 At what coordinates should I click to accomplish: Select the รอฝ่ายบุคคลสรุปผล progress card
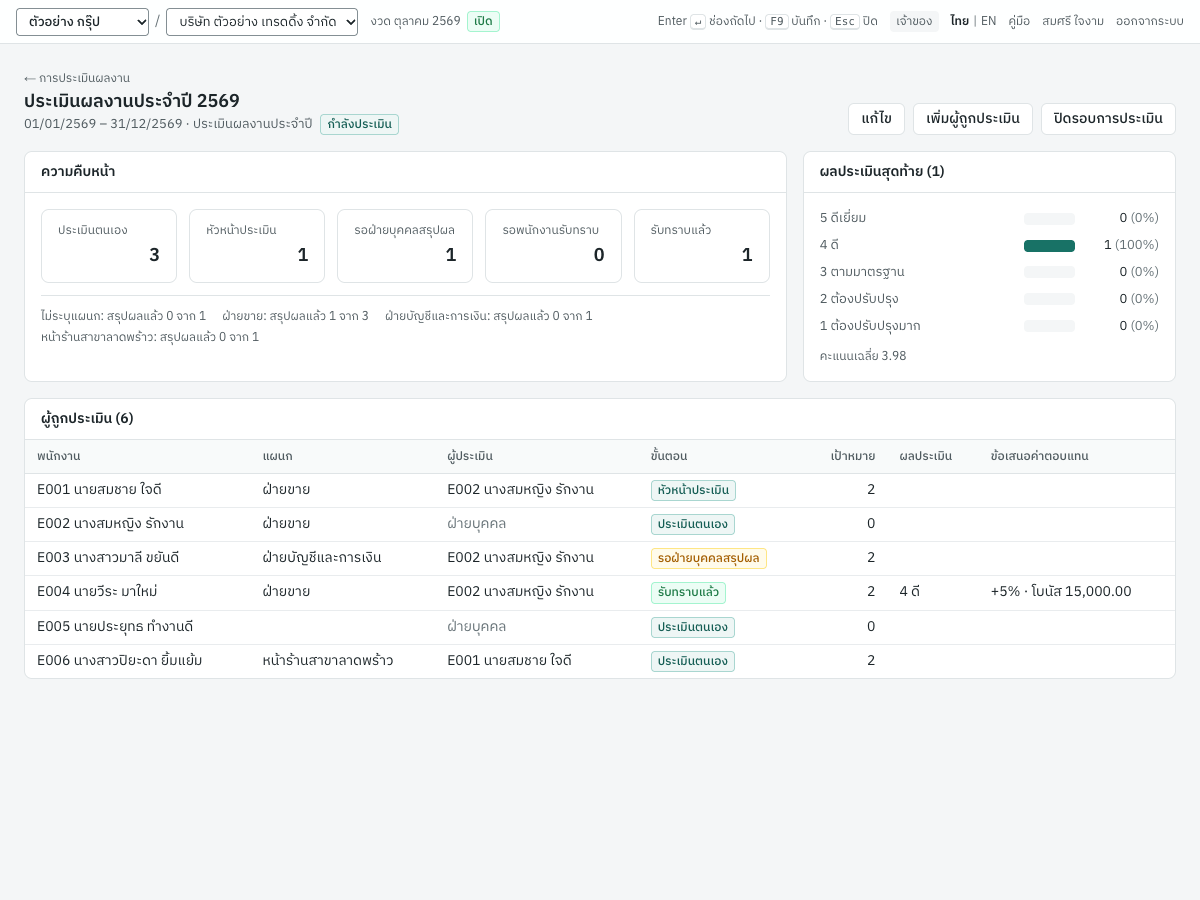(x=405, y=246)
